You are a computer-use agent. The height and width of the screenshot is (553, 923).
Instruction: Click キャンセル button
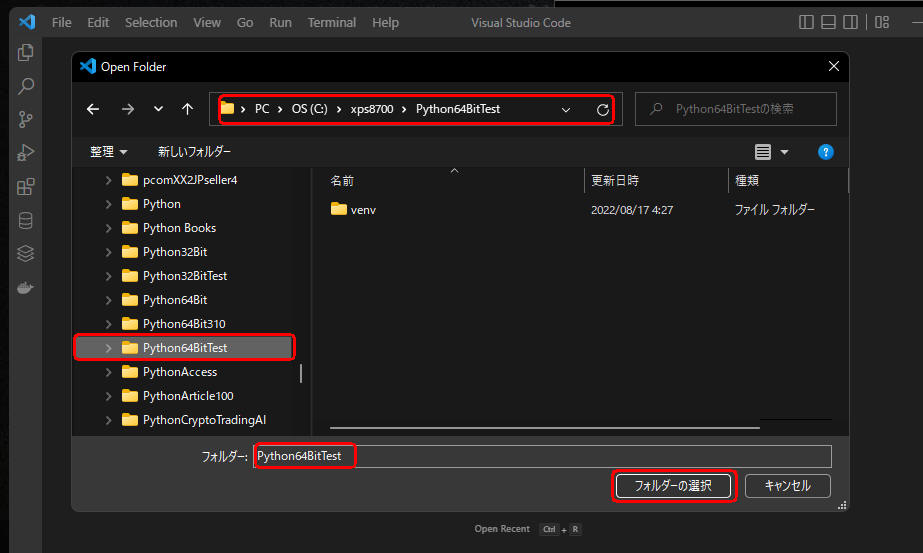pyautogui.click(x=788, y=486)
